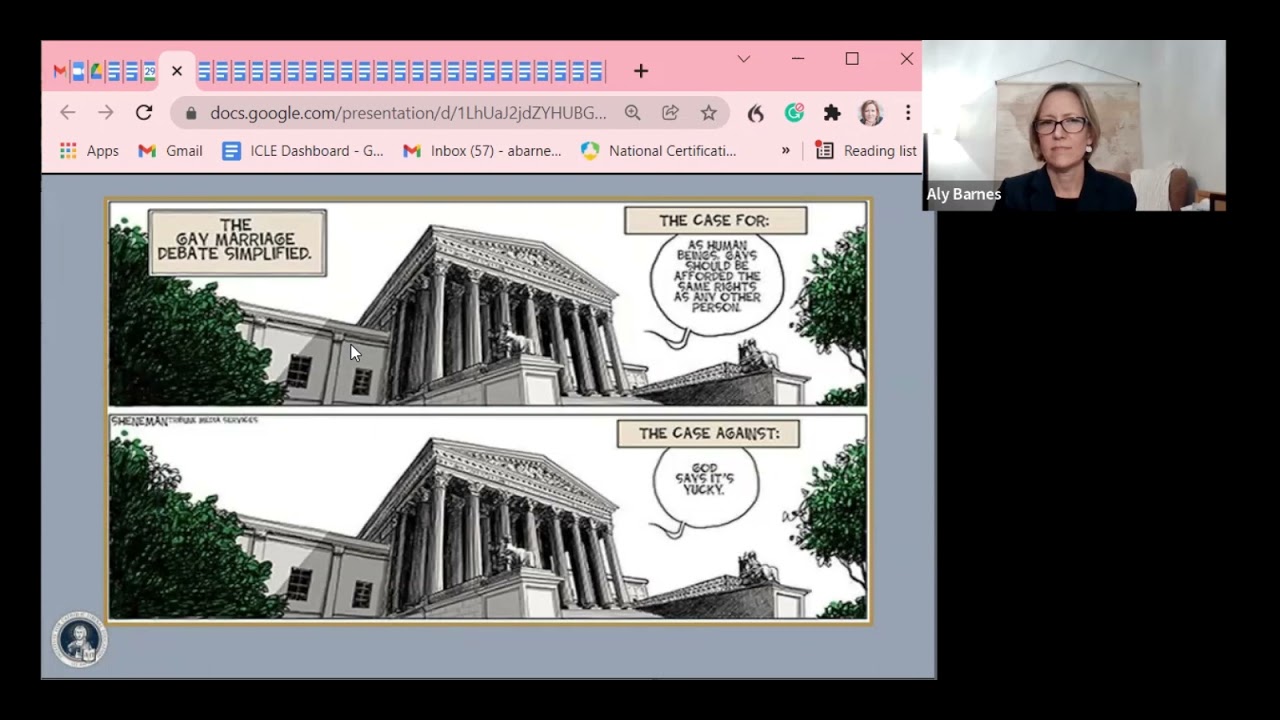Open the Chrome profile avatar
Image resolution: width=1280 pixels, height=720 pixels.
tap(870, 113)
